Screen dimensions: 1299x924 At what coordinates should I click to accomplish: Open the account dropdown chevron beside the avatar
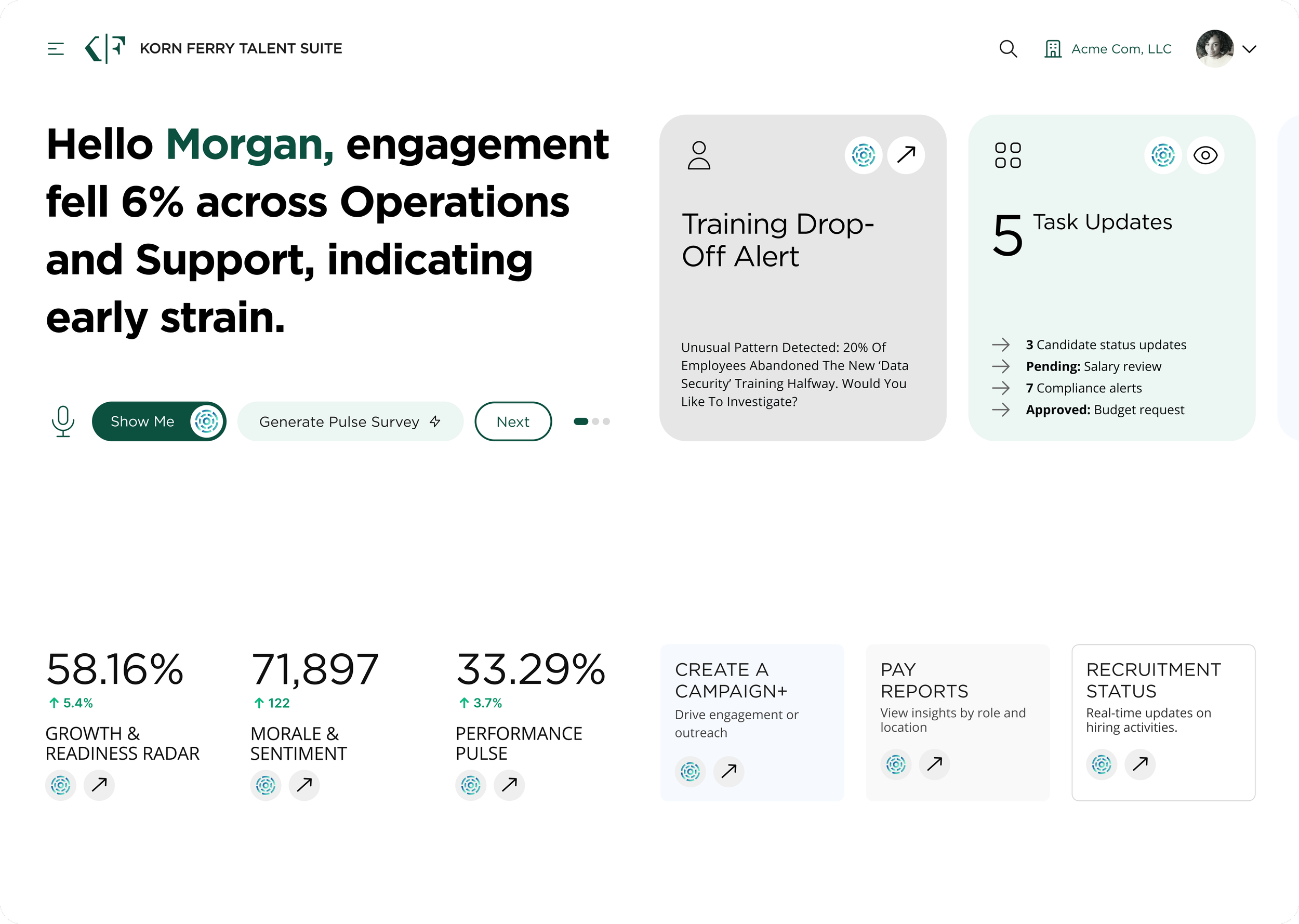(1250, 49)
